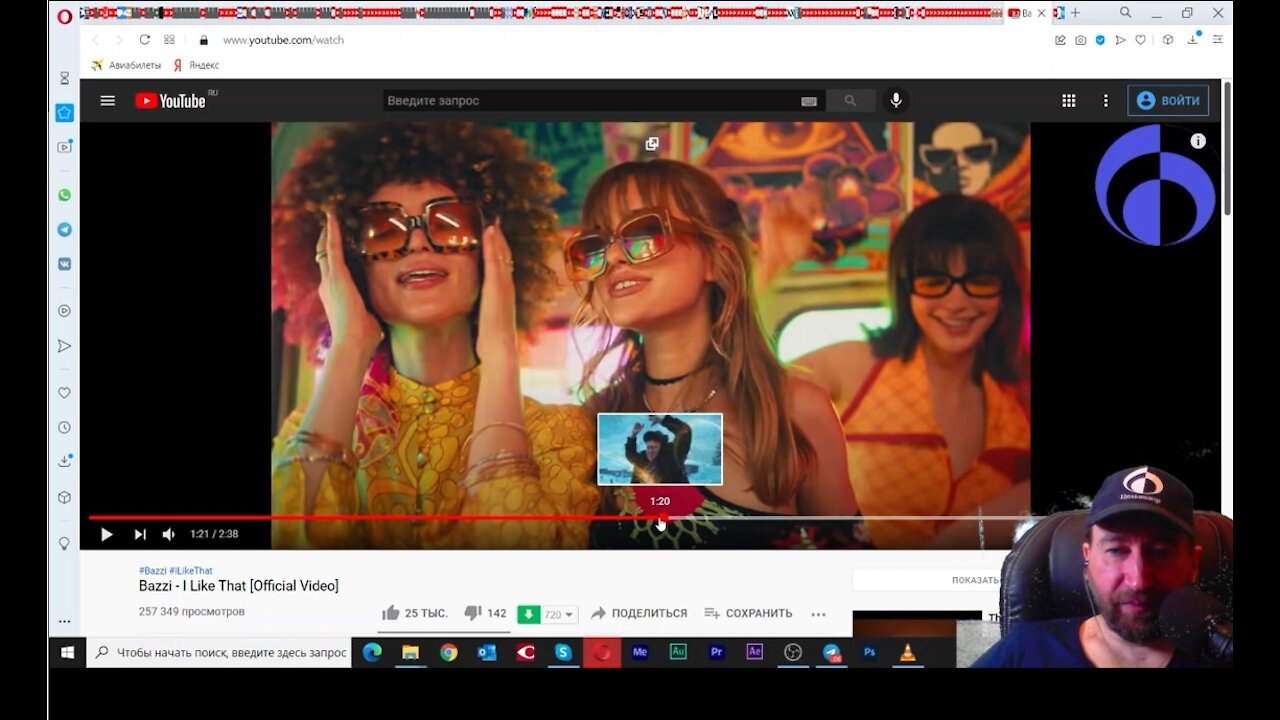The width and height of the screenshot is (1280, 720).
Task: Open Windows Start menu
Action: tap(68, 653)
